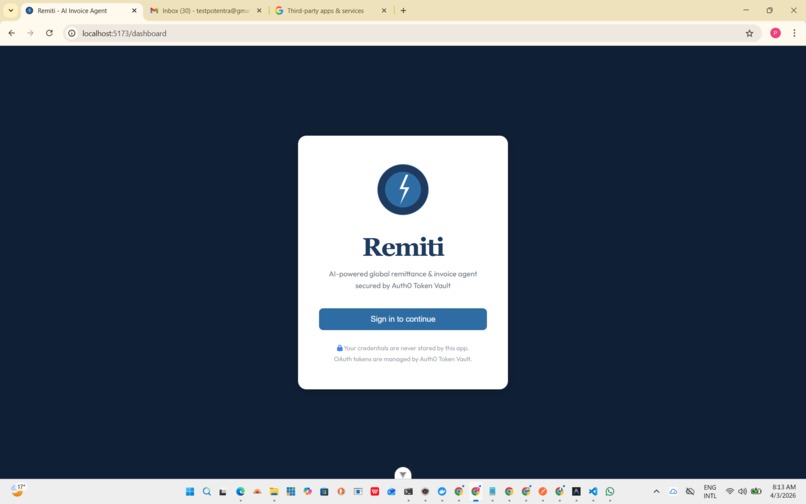
Task: Open Visual Studio Code from the taskbar
Action: point(593,492)
